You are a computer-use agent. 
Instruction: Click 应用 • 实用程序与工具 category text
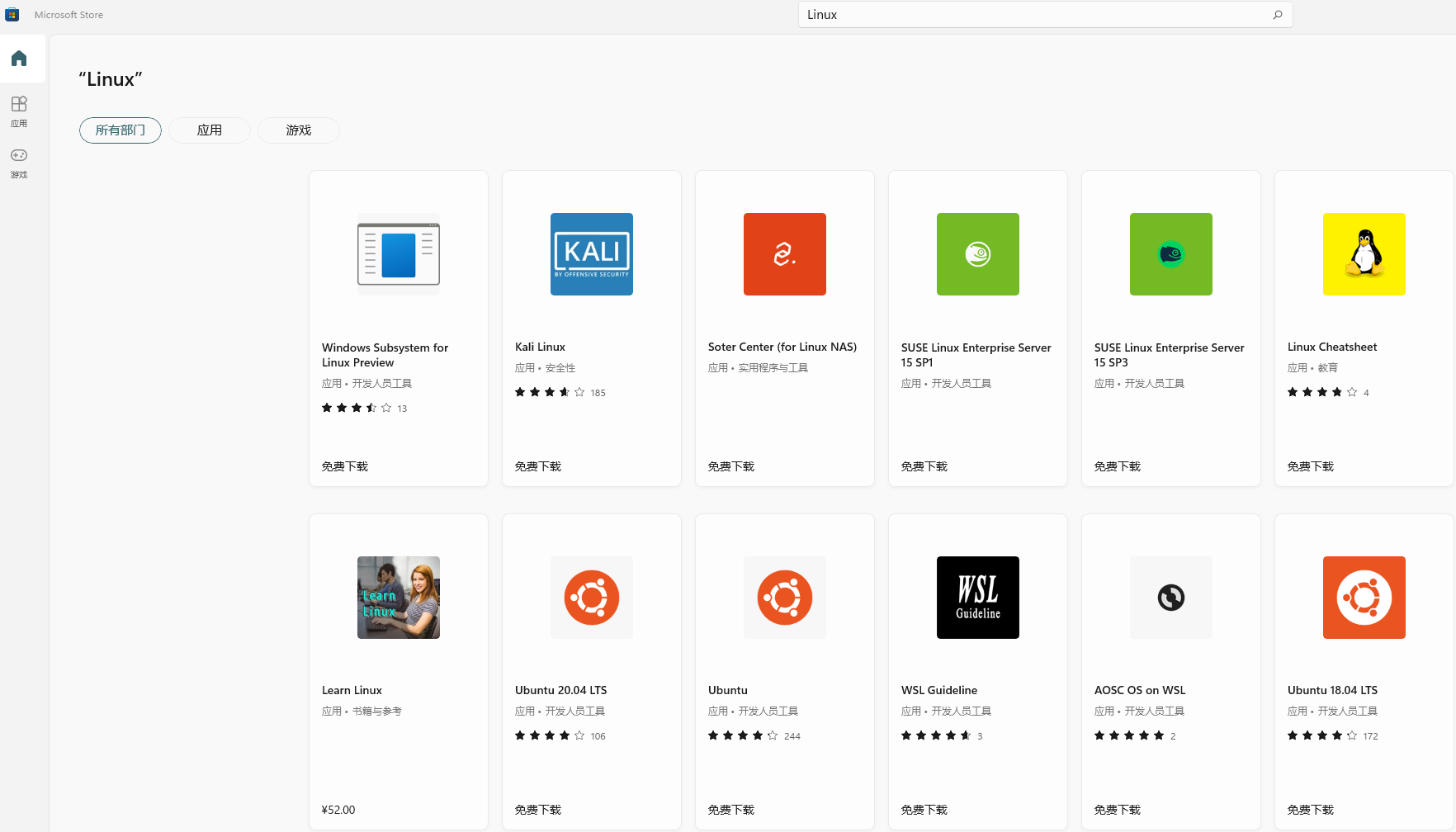click(758, 368)
